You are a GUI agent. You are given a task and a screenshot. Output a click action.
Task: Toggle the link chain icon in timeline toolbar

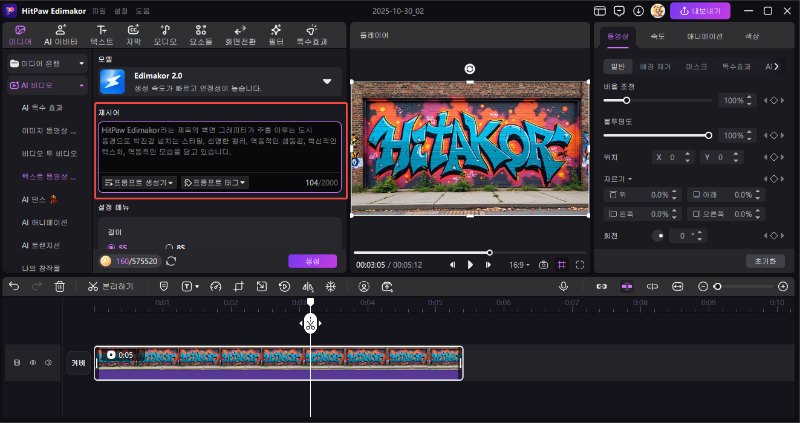click(602, 287)
